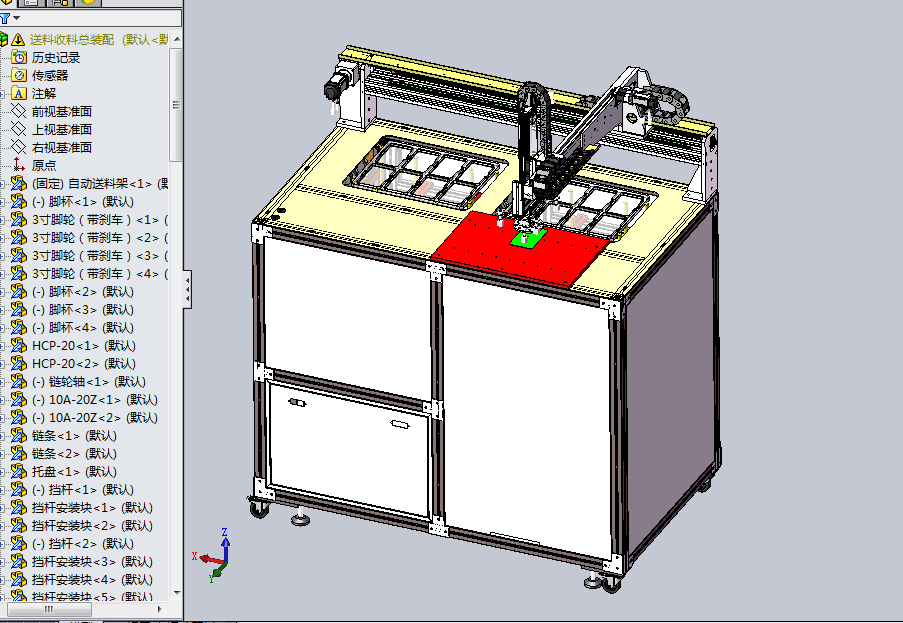
Task: Click the feature tree scroll-down arrow
Action: [x=177, y=592]
